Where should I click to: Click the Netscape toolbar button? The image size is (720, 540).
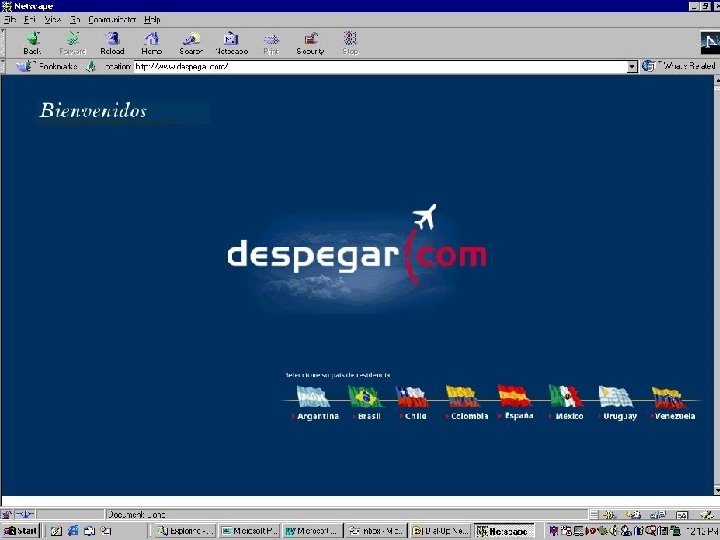click(x=231, y=43)
